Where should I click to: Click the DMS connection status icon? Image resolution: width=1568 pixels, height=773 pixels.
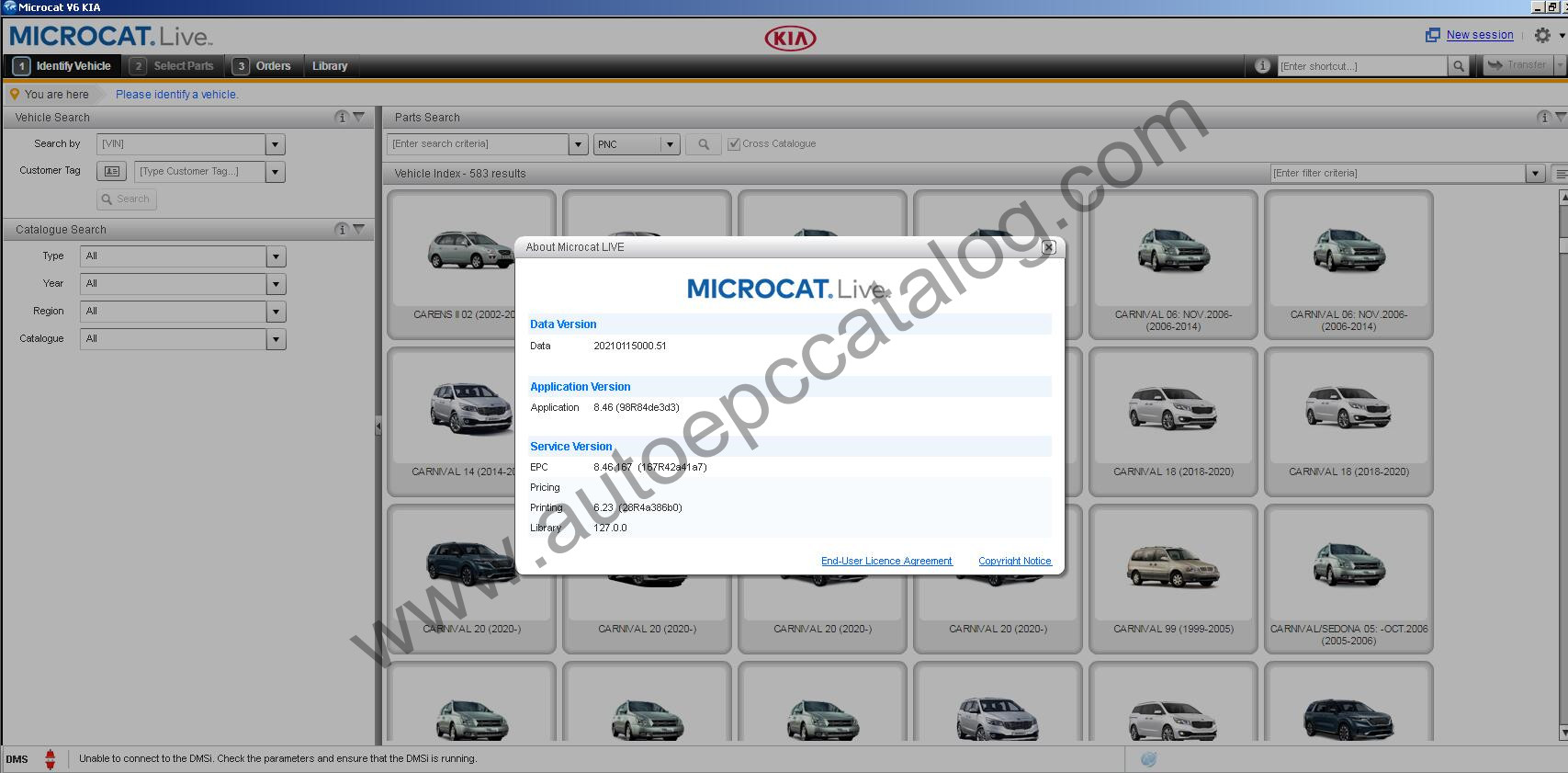(x=51, y=759)
